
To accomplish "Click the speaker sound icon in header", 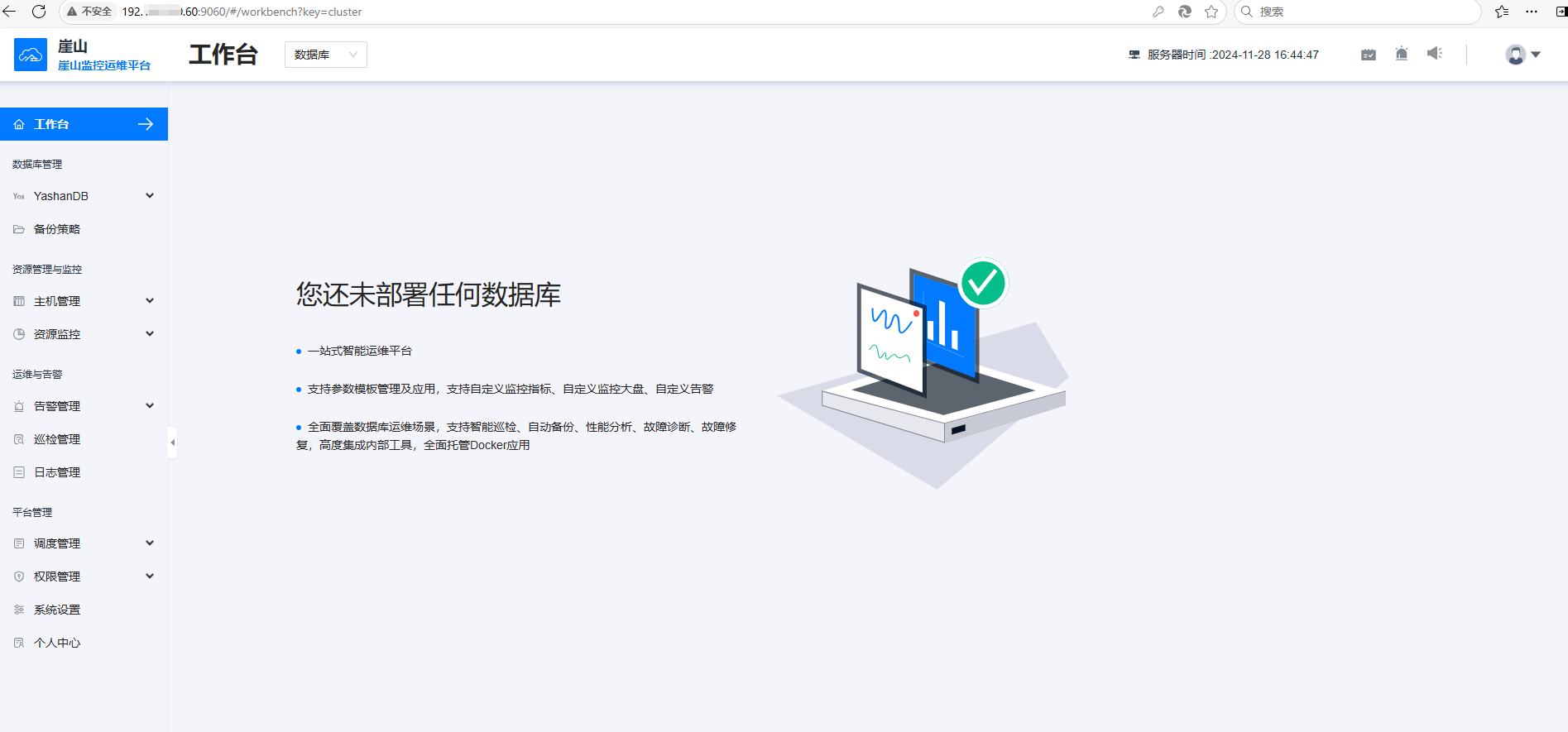I will click(1435, 54).
